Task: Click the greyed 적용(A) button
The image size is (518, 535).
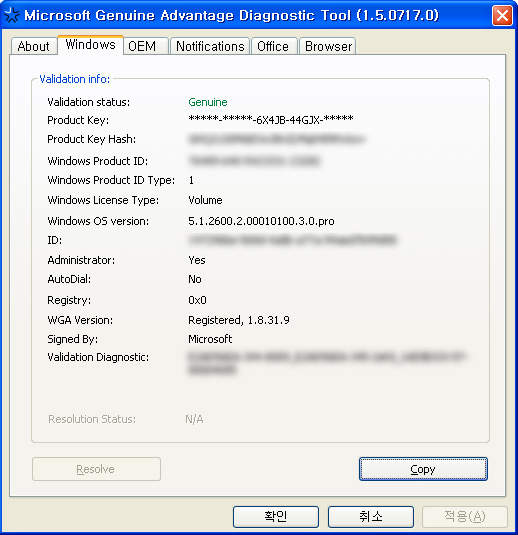Action: tap(465, 517)
